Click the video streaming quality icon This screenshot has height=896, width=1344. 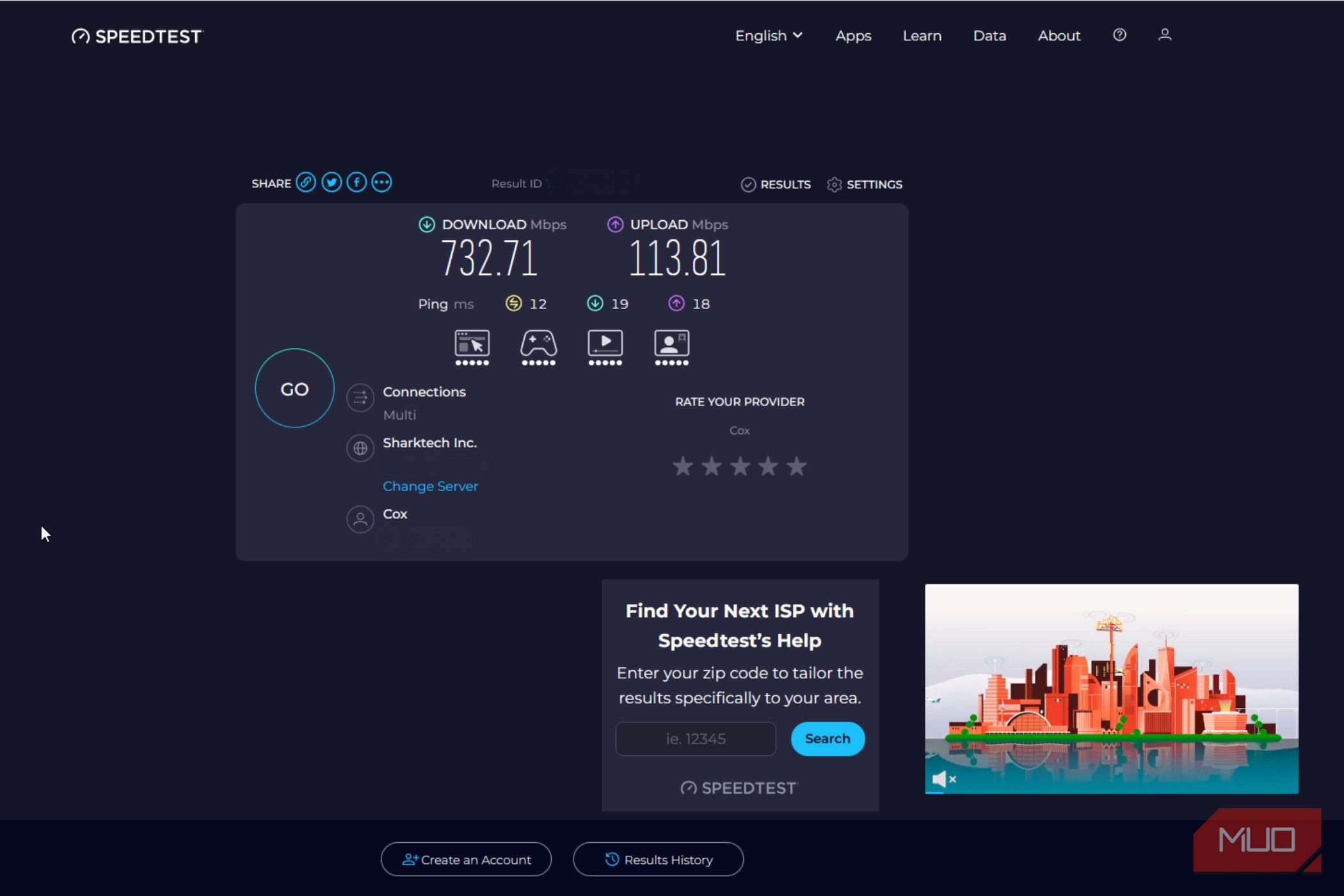(x=605, y=348)
